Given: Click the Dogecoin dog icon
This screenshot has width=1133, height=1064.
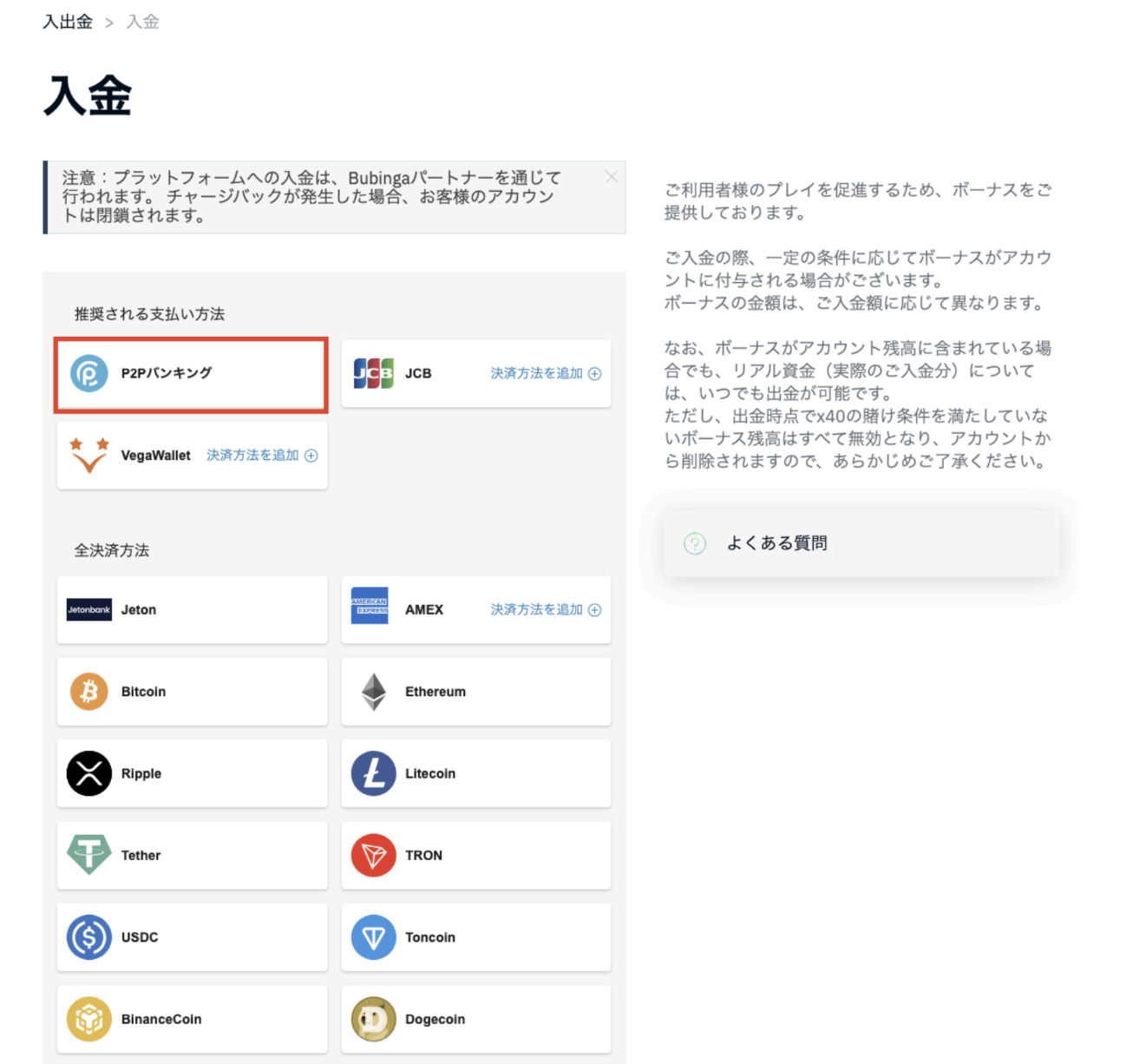Looking at the screenshot, I should point(373,1019).
